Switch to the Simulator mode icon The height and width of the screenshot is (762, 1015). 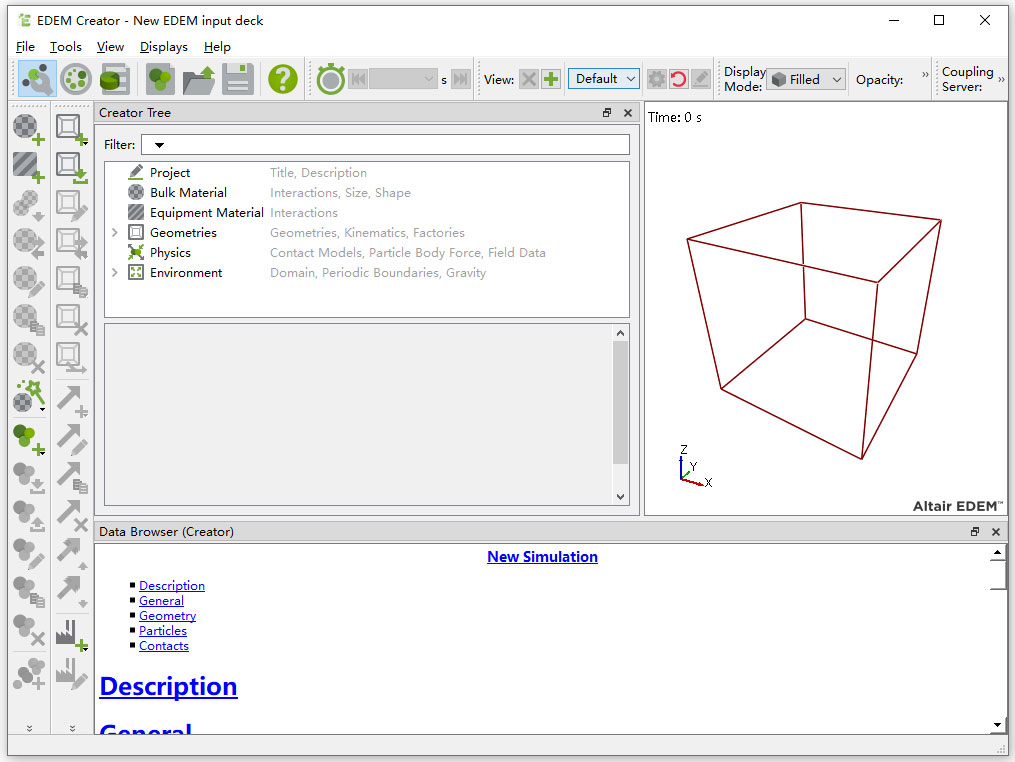76,79
